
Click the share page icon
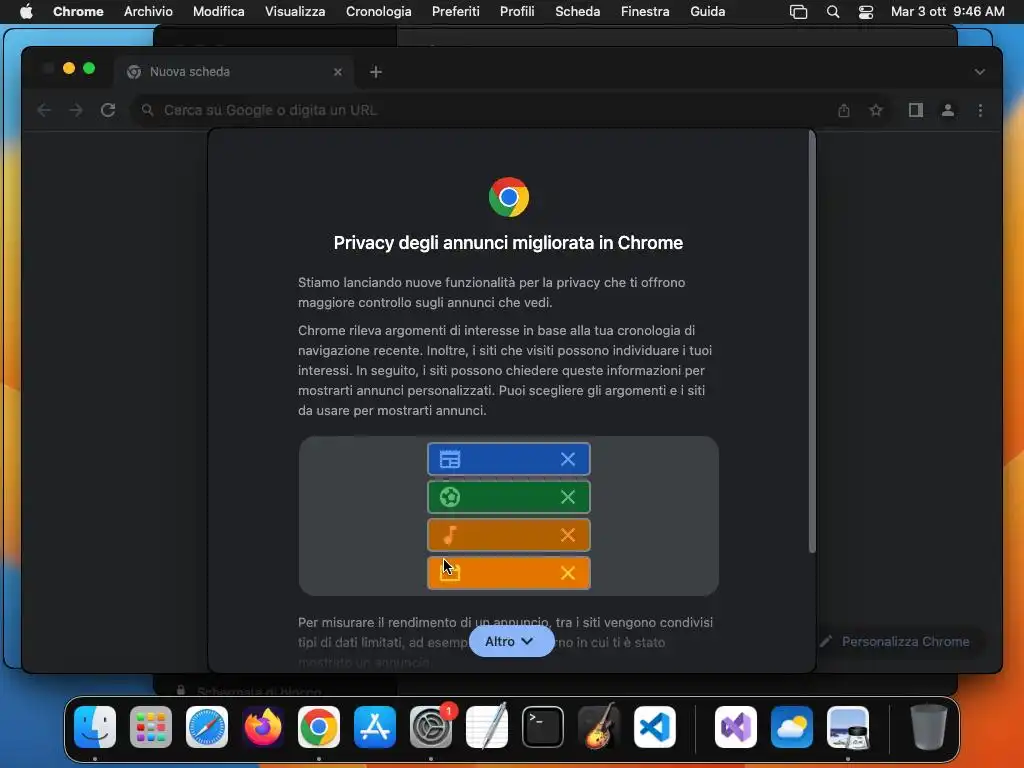pos(844,110)
